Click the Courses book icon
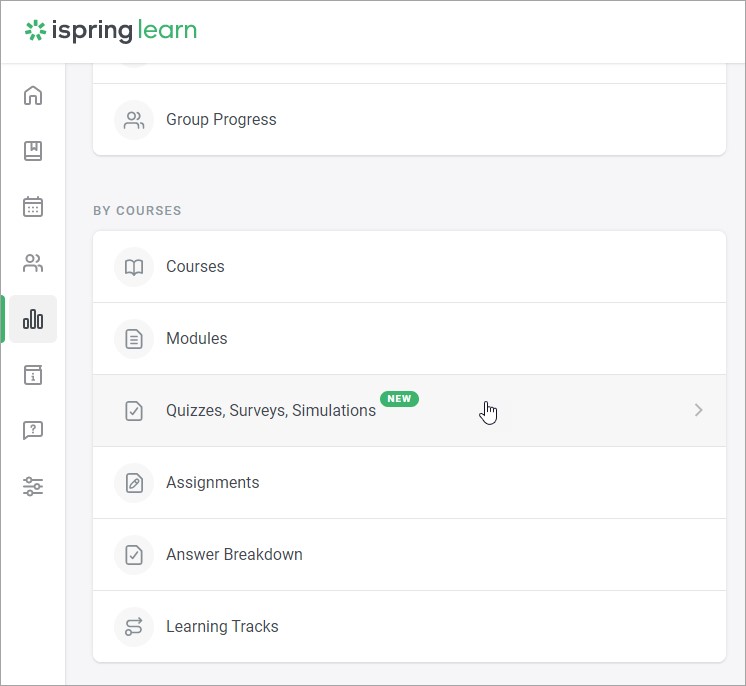 134,267
